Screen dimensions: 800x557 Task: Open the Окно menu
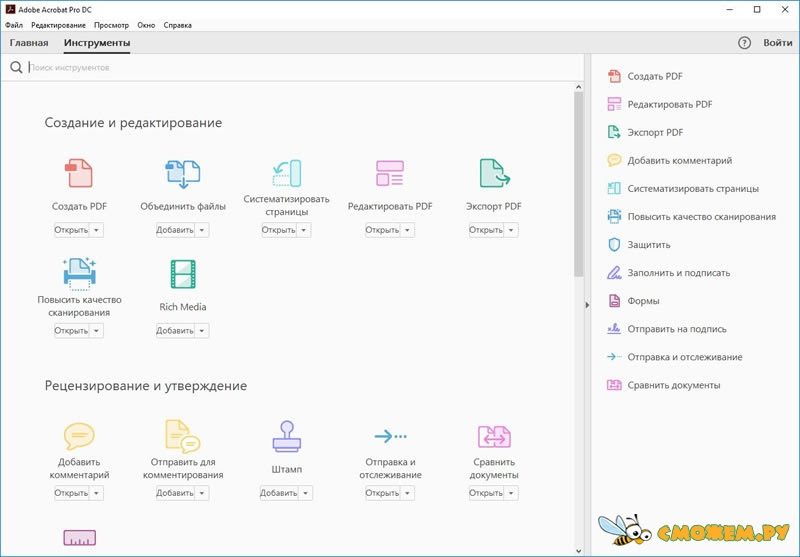146,25
